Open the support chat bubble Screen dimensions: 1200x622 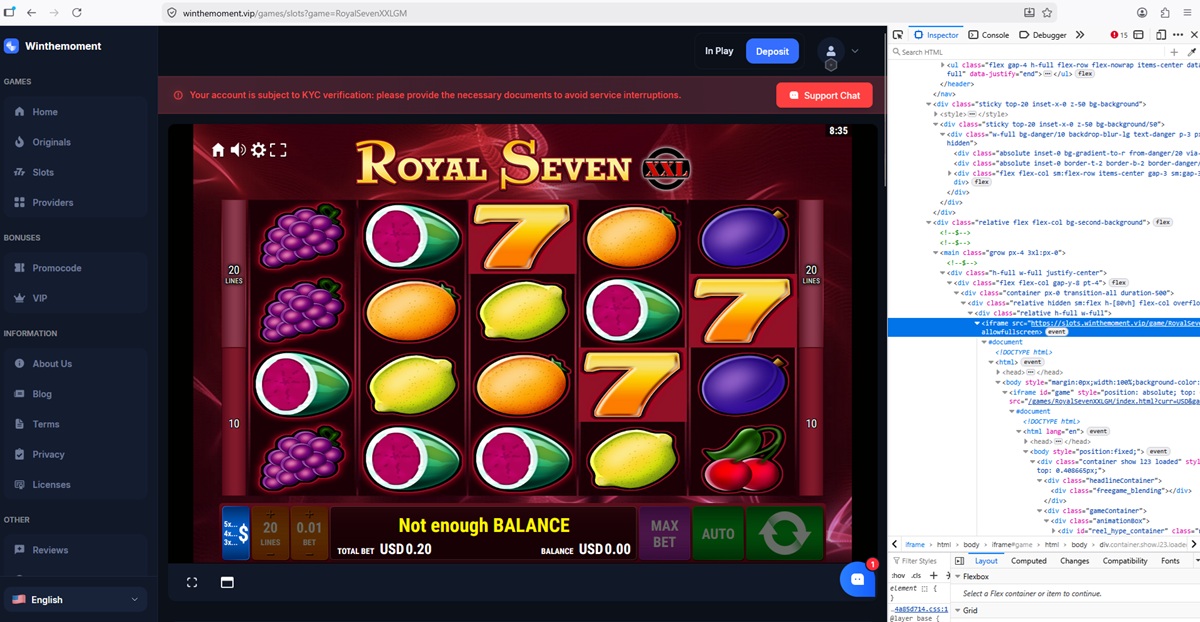[856, 578]
